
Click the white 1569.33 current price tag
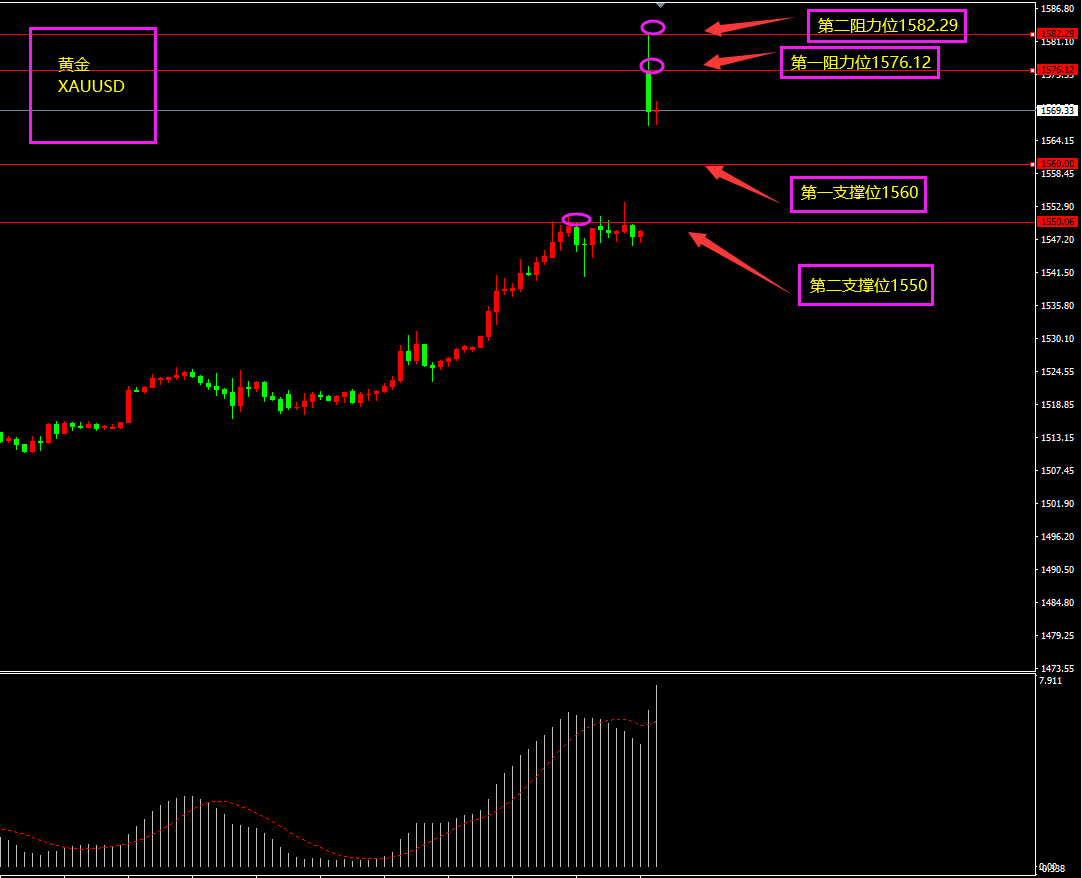(x=1056, y=110)
